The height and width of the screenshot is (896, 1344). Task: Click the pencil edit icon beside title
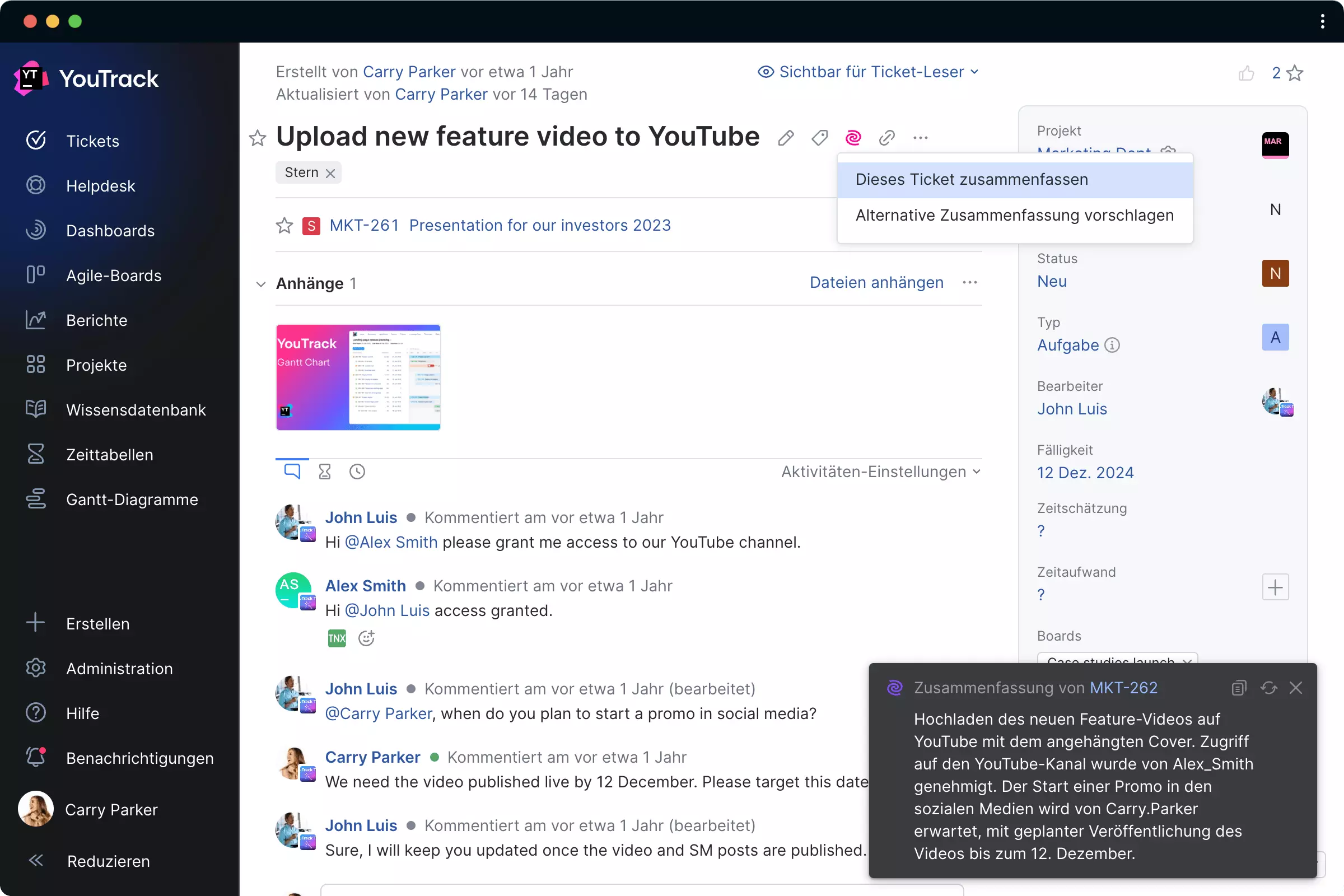click(x=786, y=138)
